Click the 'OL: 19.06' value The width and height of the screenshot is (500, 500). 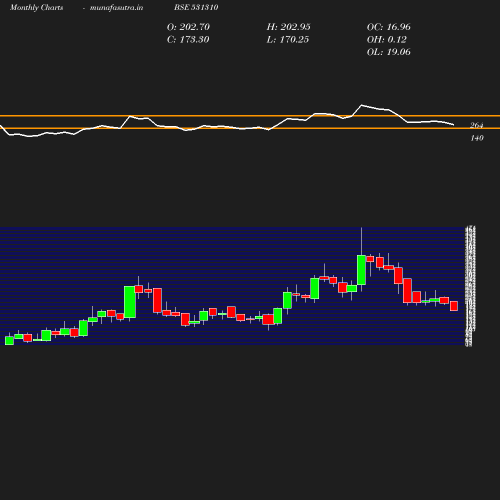pyautogui.click(x=389, y=52)
